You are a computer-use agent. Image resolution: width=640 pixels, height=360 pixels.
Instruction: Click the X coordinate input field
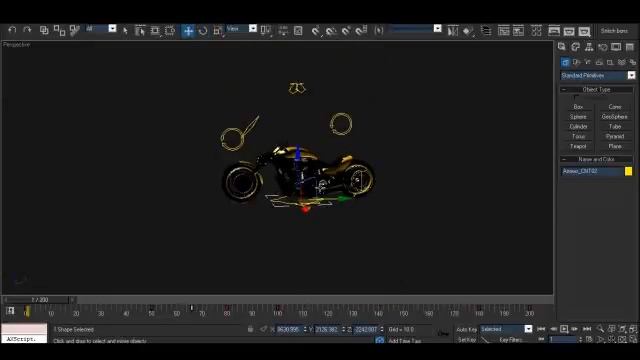pos(289,329)
